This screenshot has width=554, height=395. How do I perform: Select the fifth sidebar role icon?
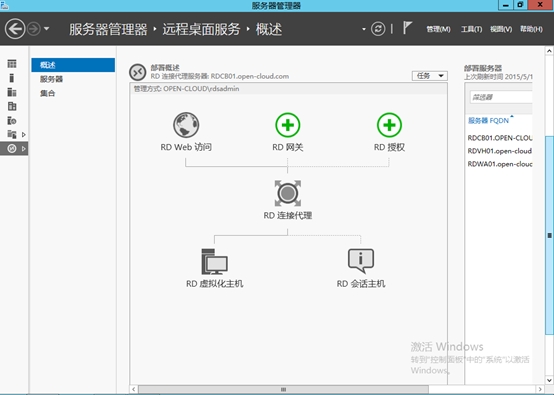click(x=12, y=120)
